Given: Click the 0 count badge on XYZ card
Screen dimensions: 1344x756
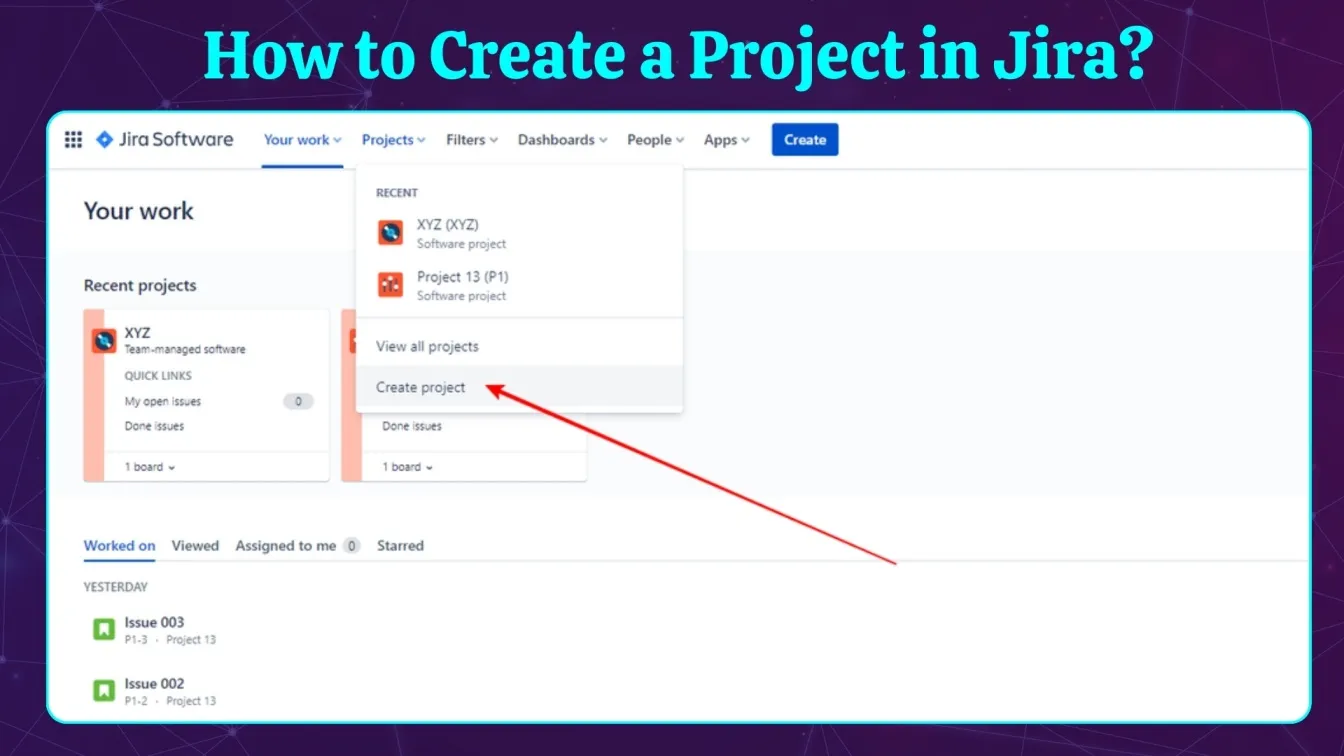Looking at the screenshot, I should pos(298,401).
